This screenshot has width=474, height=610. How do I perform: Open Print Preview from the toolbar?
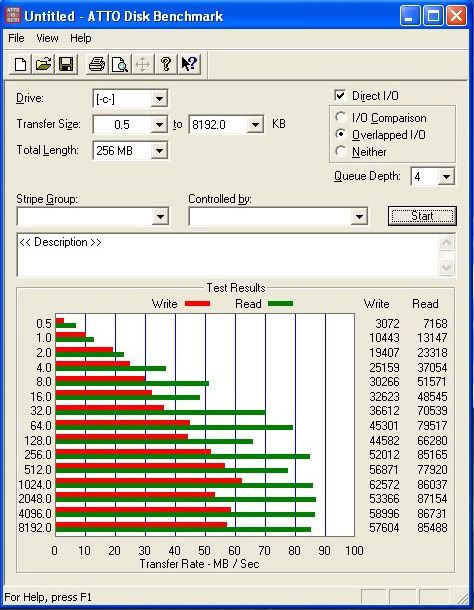119,64
